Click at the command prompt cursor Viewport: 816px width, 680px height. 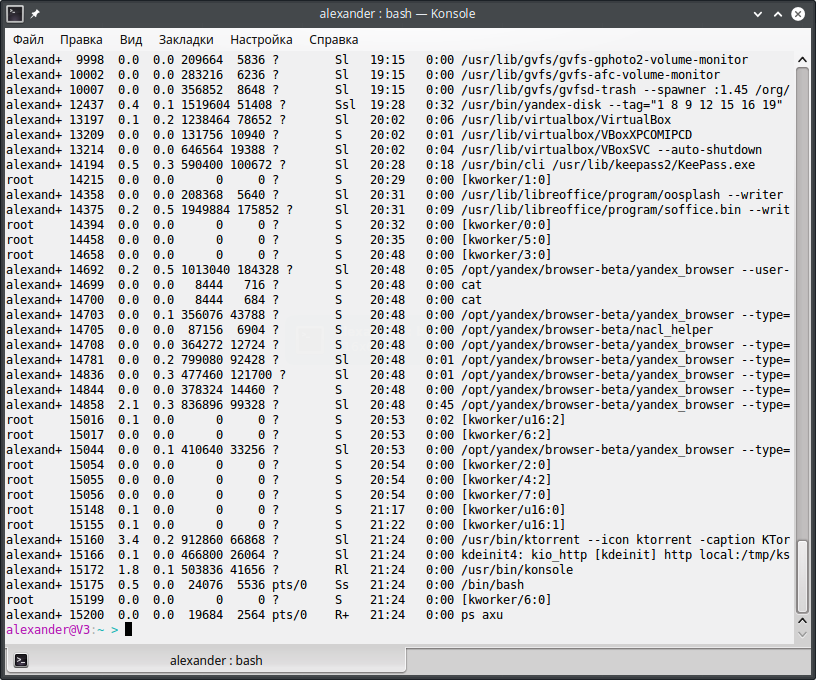(x=129, y=630)
